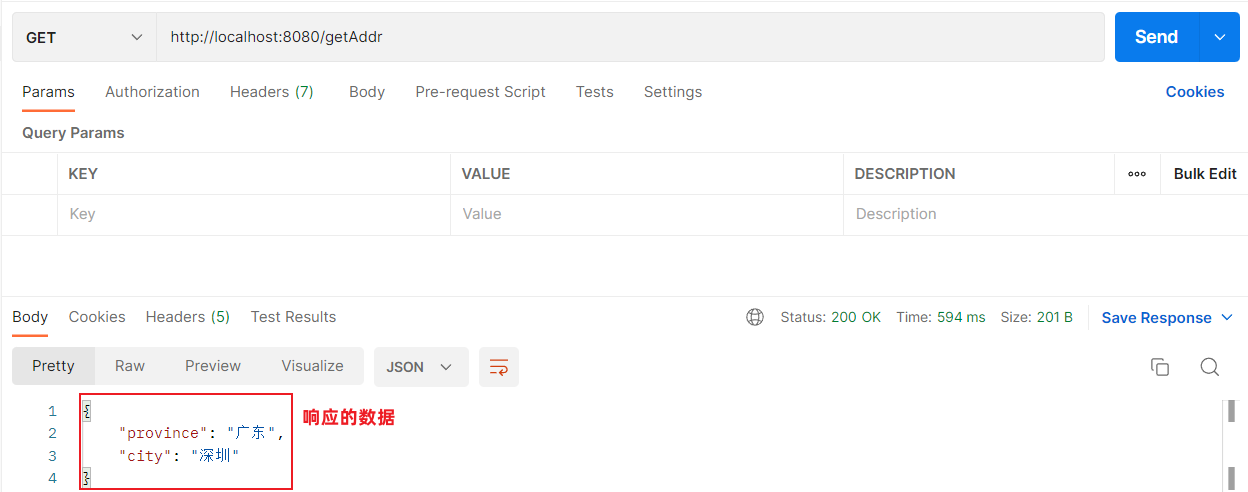
Task: Click the network globe icon near Status
Action: (755, 317)
